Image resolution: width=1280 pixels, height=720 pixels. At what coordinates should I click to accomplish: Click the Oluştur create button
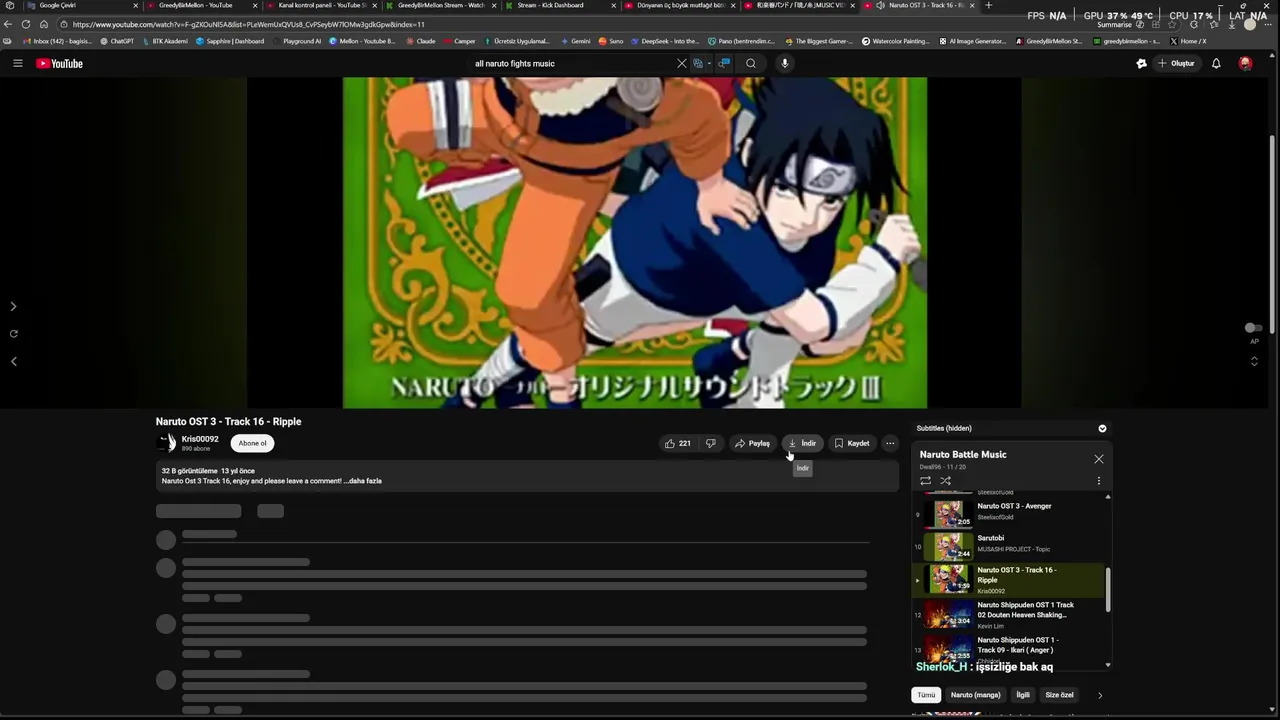(1177, 63)
